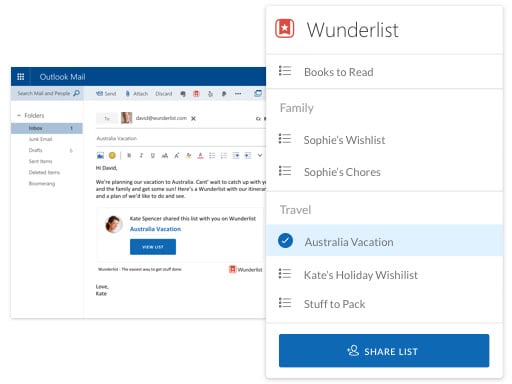Remove the david@wunderlist.com recipient
The height and width of the screenshot is (384, 512).
pyautogui.click(x=193, y=118)
